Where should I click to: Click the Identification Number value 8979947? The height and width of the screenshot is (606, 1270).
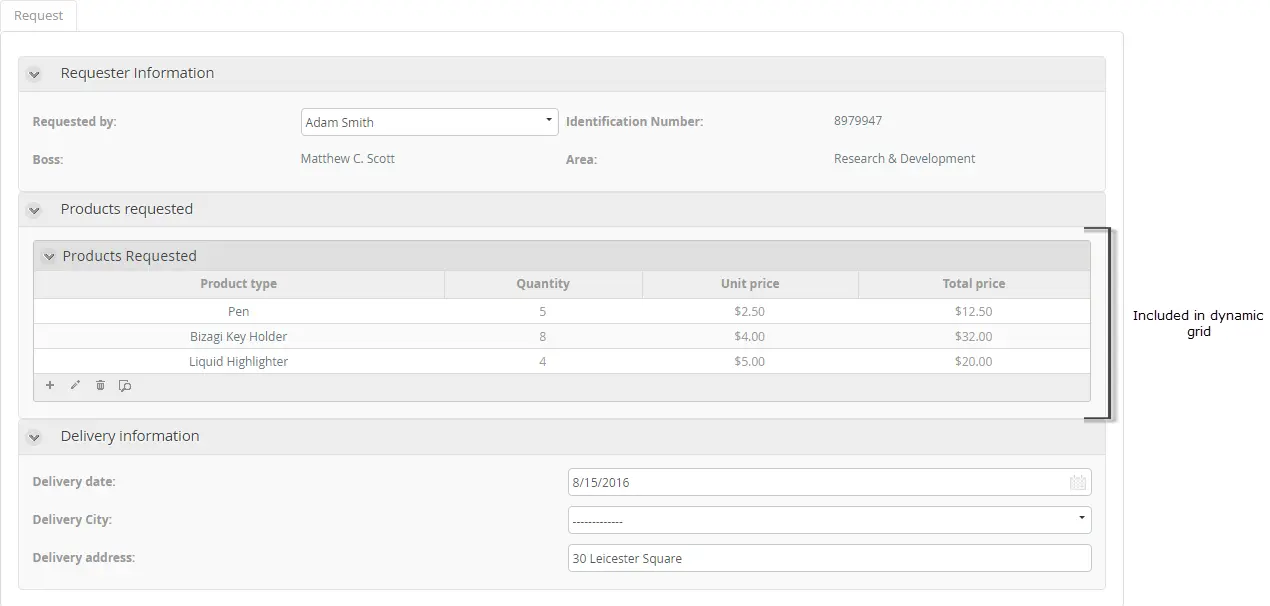pos(858,121)
